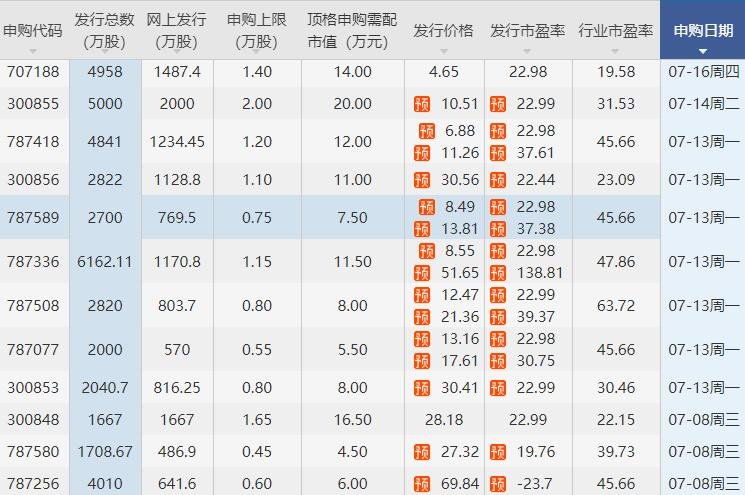Click 预 badge beside price 8.49
The height and width of the screenshot is (495, 745).
[427, 207]
